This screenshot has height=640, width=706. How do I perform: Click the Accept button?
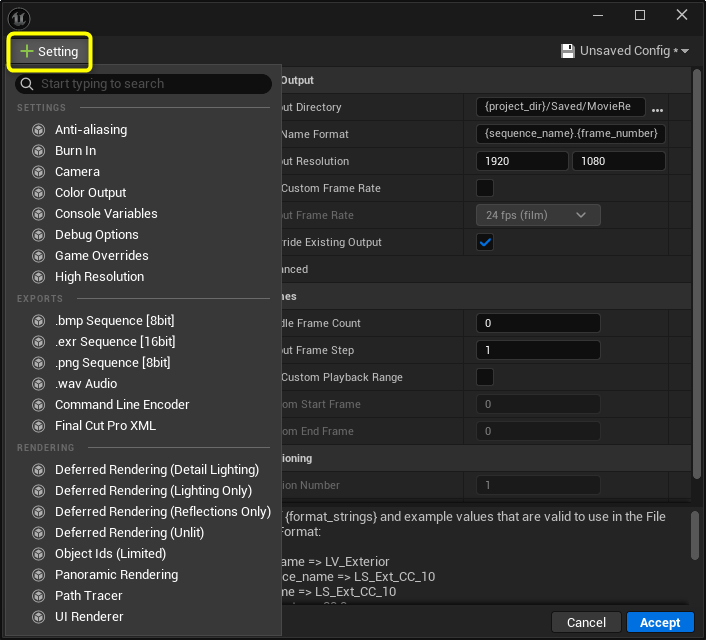point(660,623)
